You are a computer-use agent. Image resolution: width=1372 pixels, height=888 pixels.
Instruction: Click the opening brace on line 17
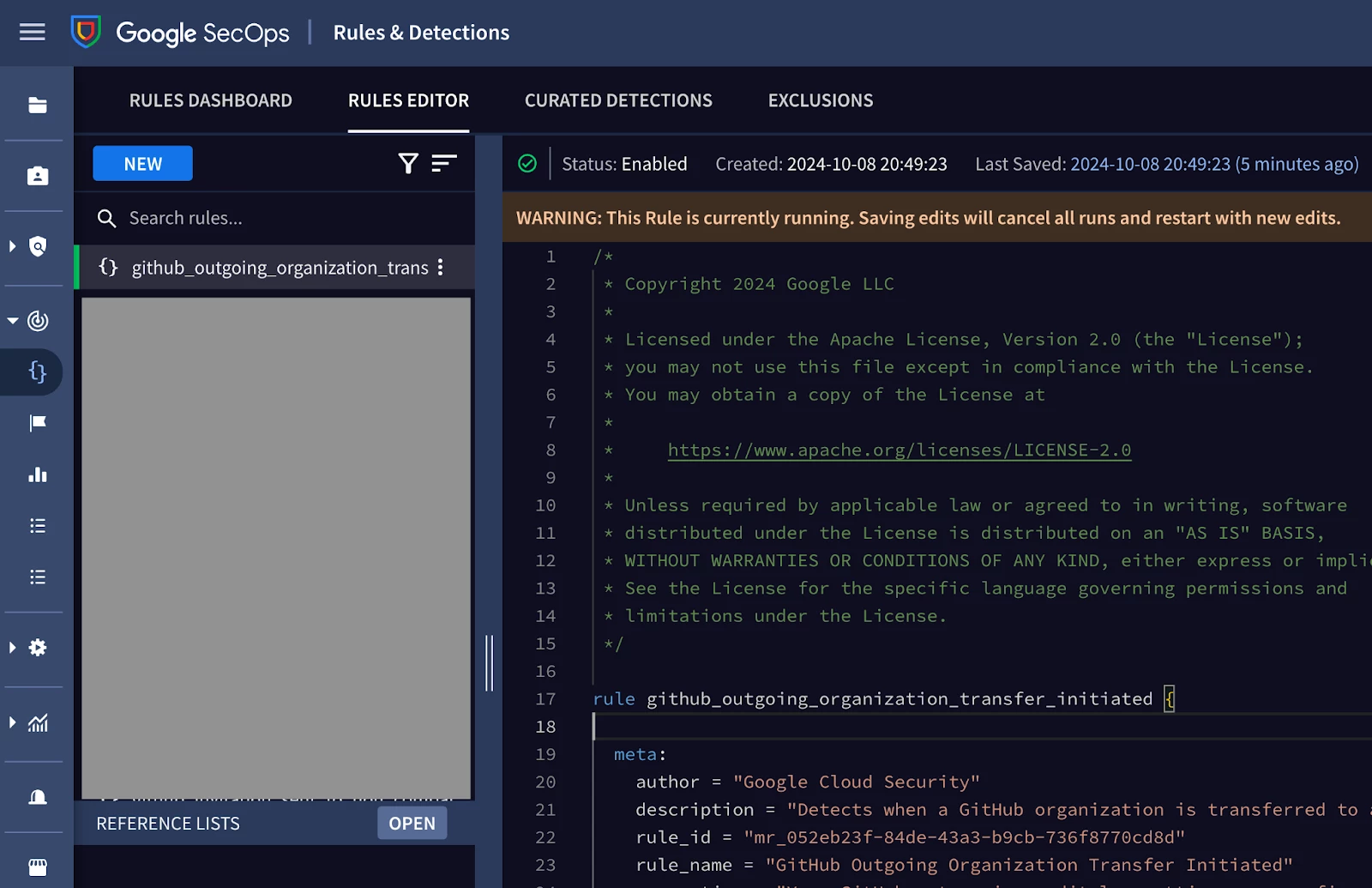(x=1170, y=698)
